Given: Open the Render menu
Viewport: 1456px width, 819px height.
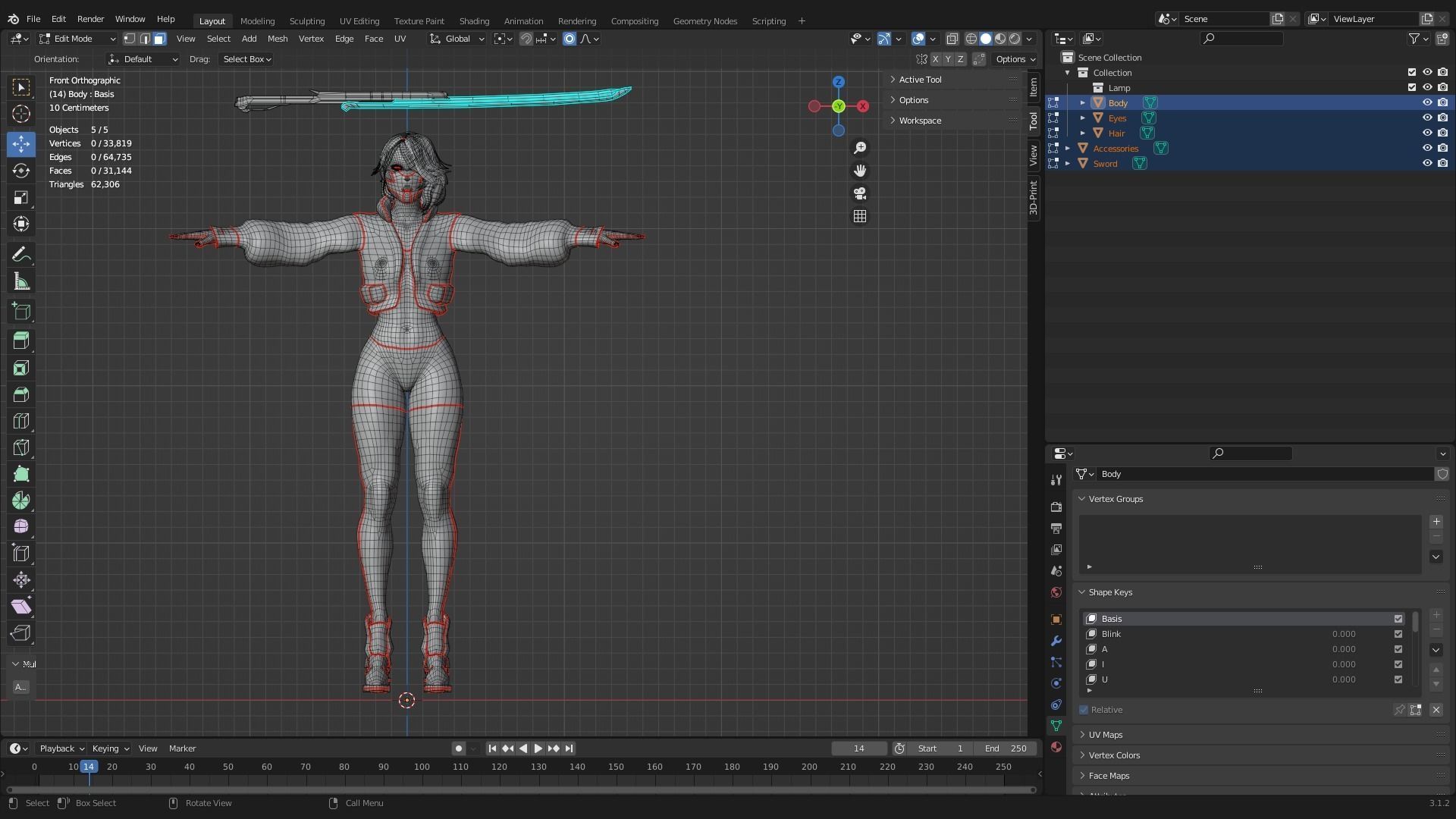Looking at the screenshot, I should pyautogui.click(x=90, y=19).
